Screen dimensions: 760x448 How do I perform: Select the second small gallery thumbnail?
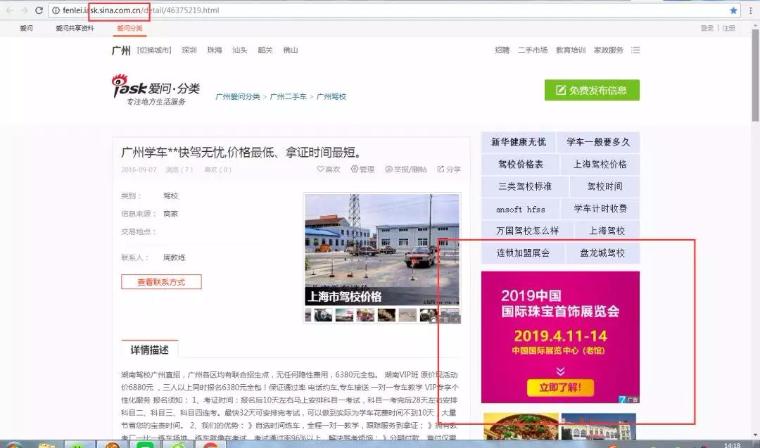323,315
